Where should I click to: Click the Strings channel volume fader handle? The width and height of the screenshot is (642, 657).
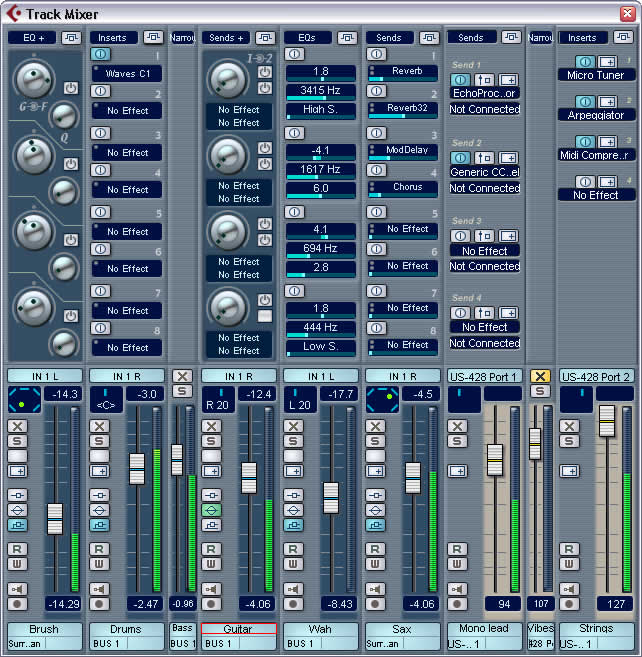[606, 422]
